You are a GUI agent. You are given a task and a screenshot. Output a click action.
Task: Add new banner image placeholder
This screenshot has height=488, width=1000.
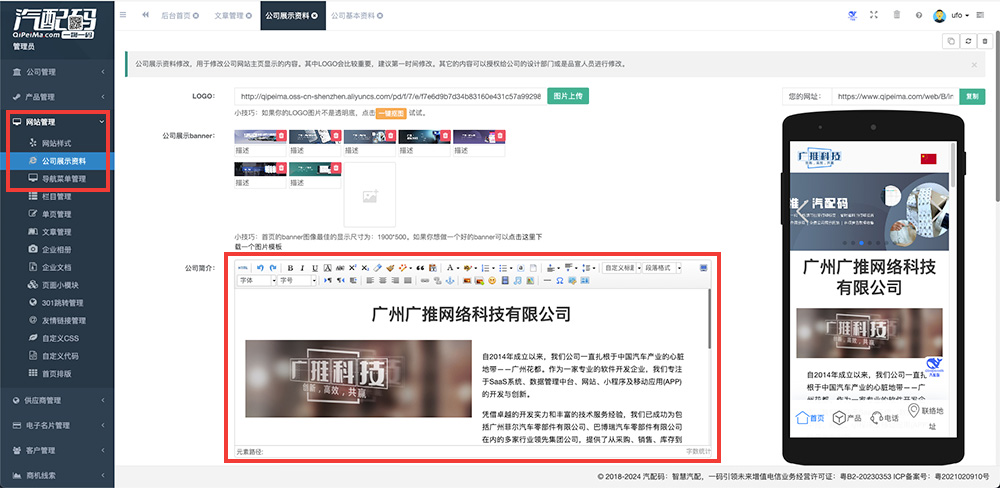[x=370, y=195]
